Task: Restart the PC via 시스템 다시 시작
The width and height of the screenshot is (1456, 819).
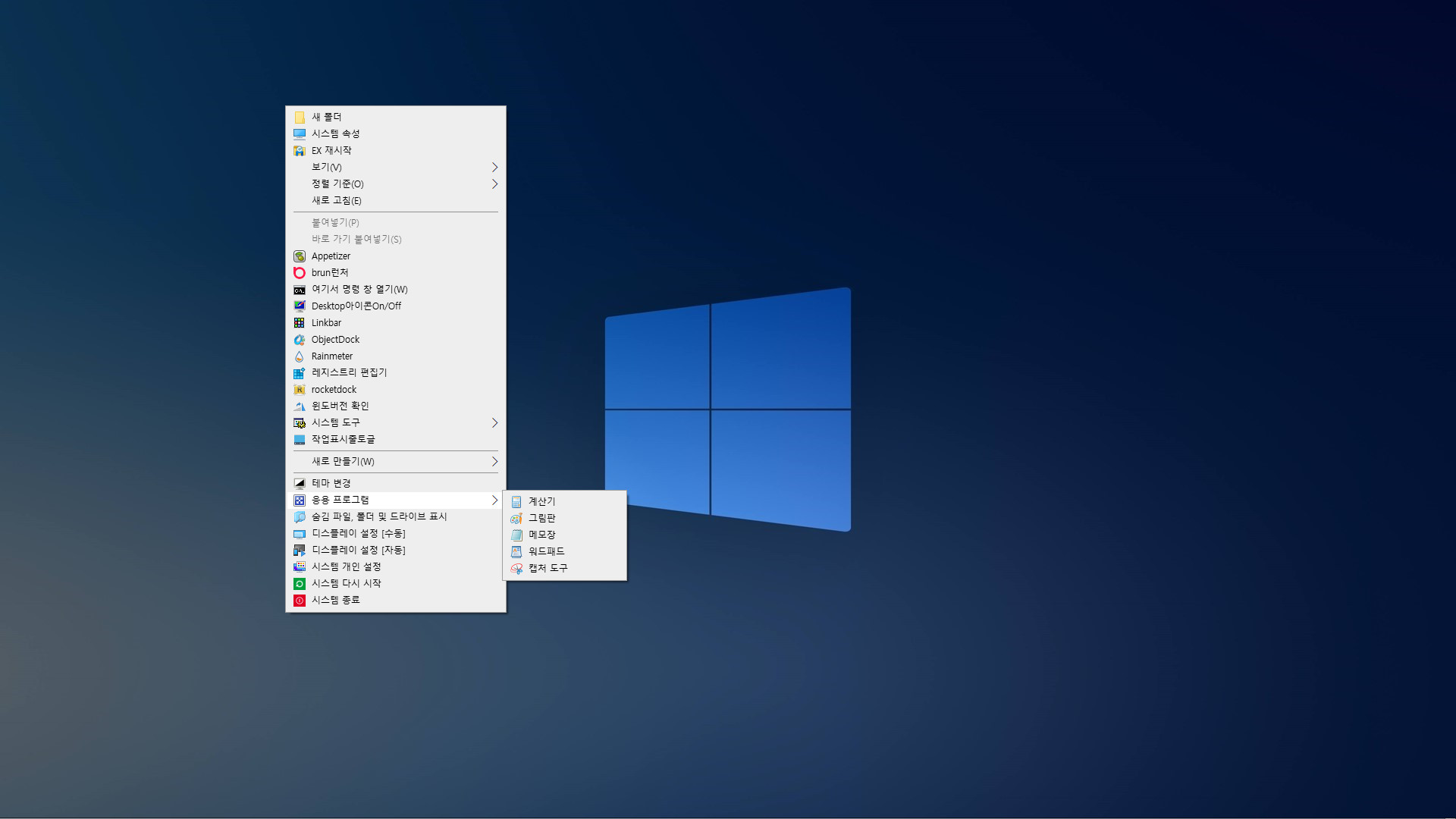Action: coord(395,583)
